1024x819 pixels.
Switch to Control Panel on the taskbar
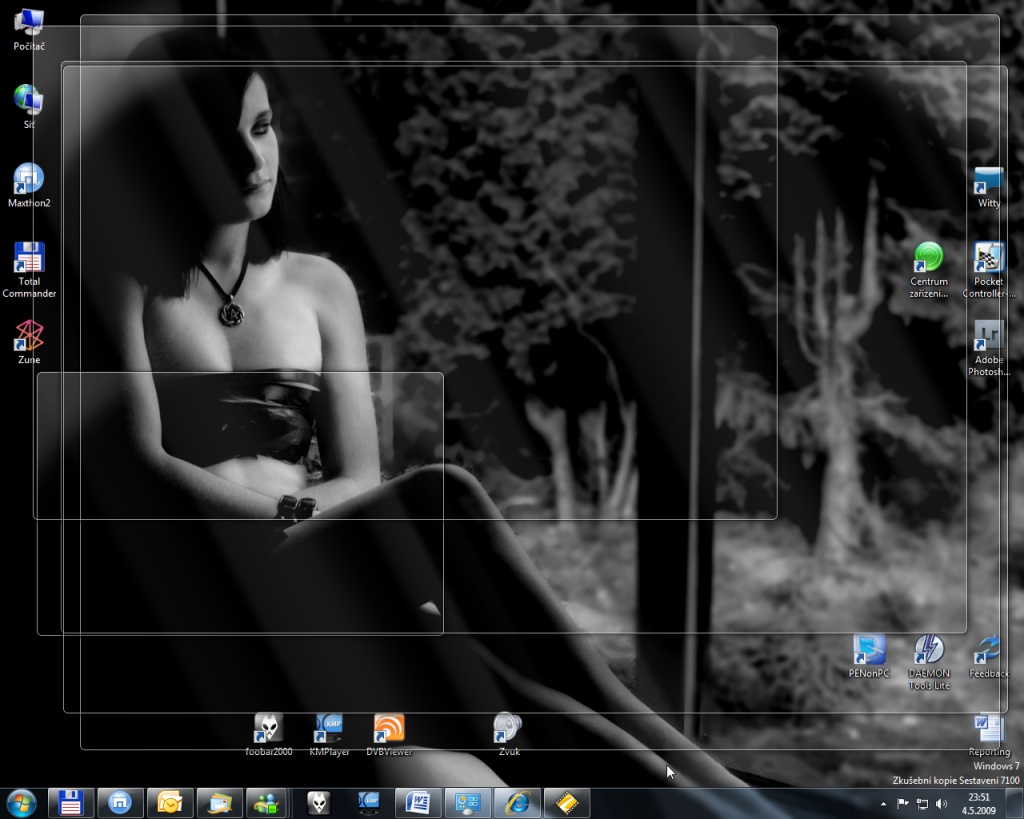click(468, 803)
